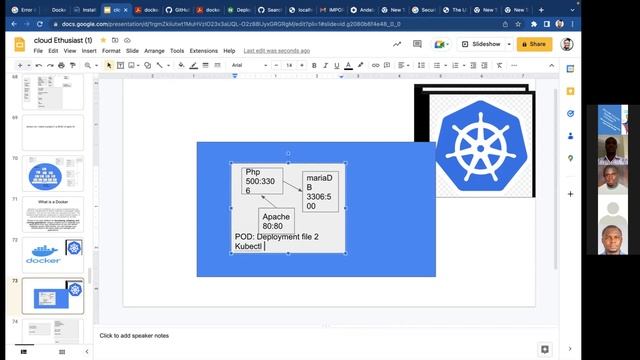Click the Highlight color marker icon
The height and width of the screenshot is (360, 640).
click(x=360, y=65)
